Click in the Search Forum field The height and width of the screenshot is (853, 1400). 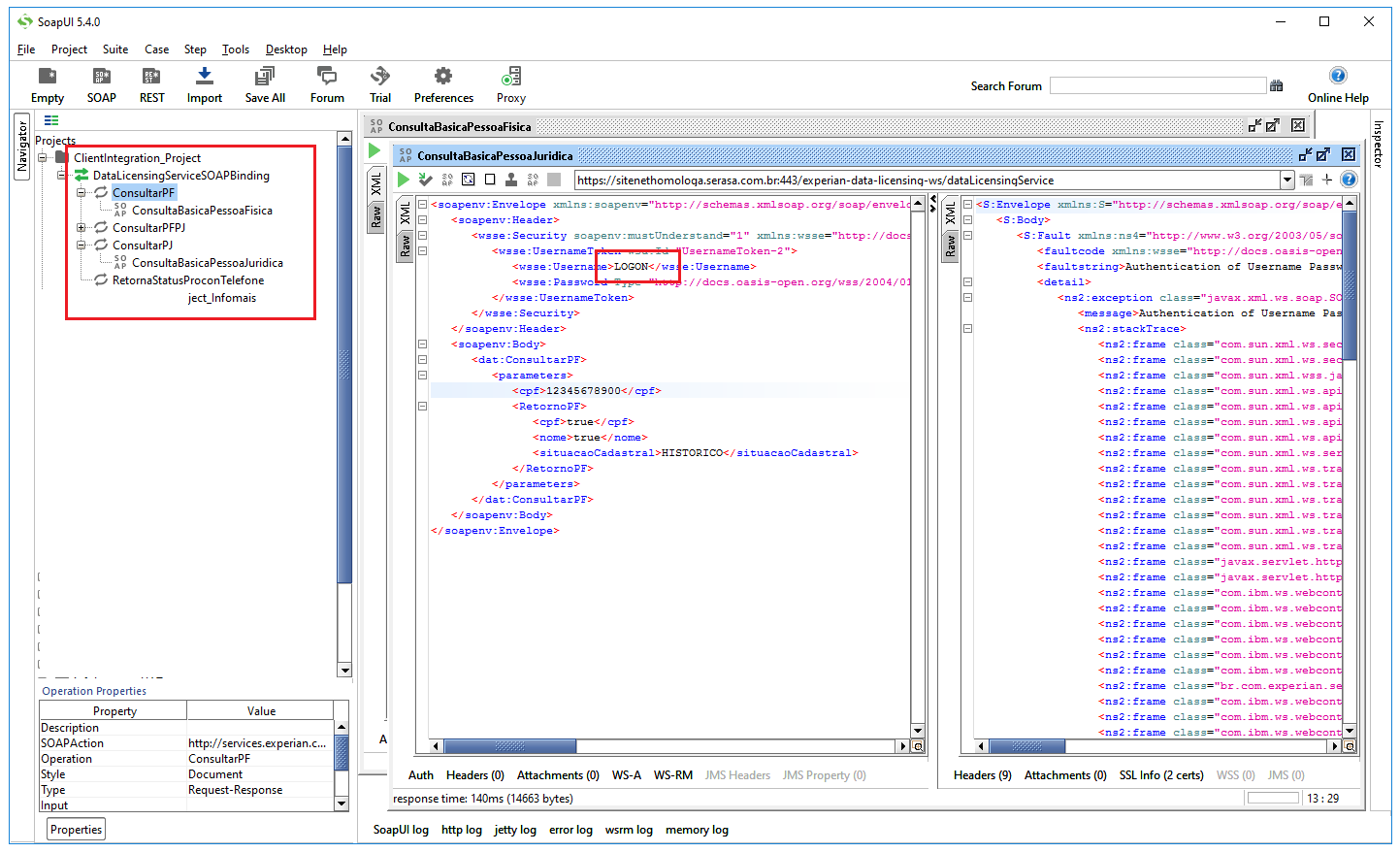point(1157,85)
